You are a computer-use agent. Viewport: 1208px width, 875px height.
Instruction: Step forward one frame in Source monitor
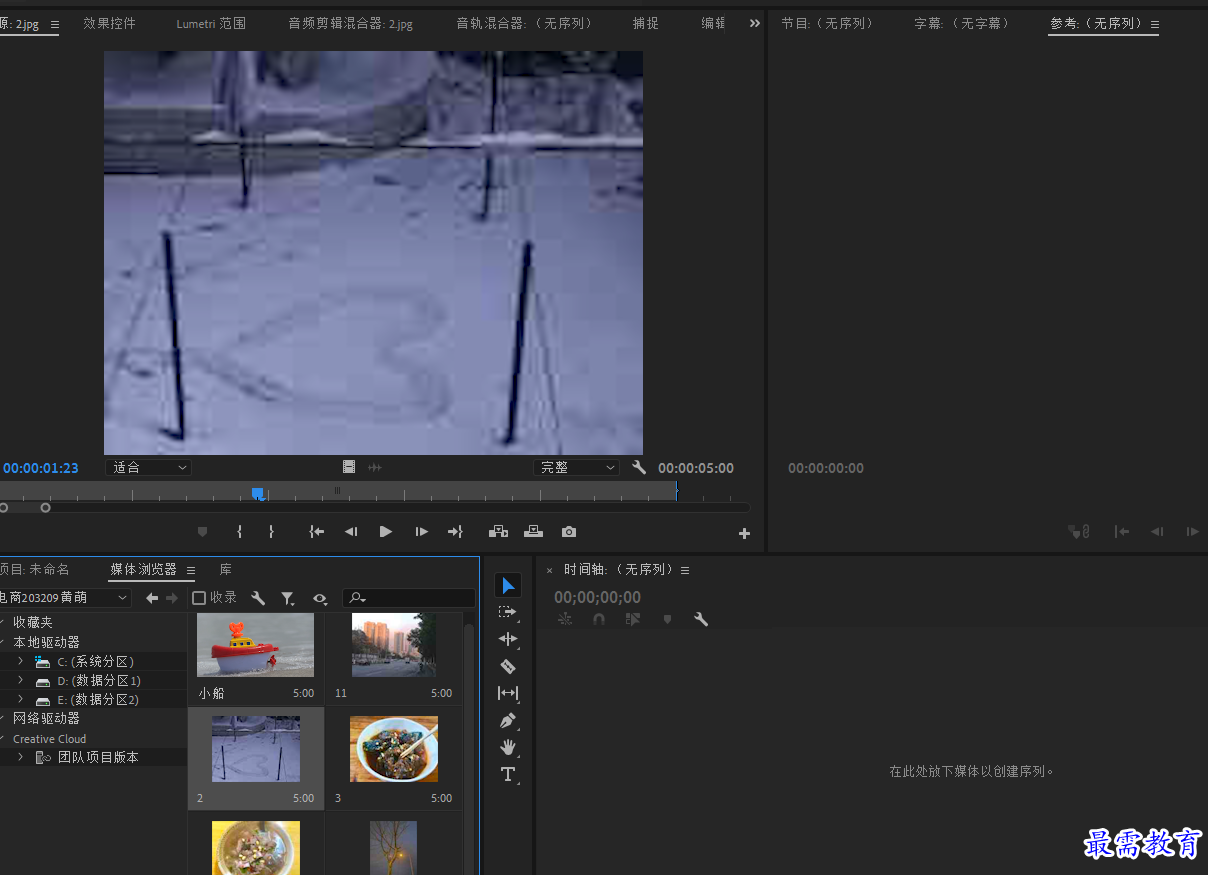pyautogui.click(x=422, y=532)
